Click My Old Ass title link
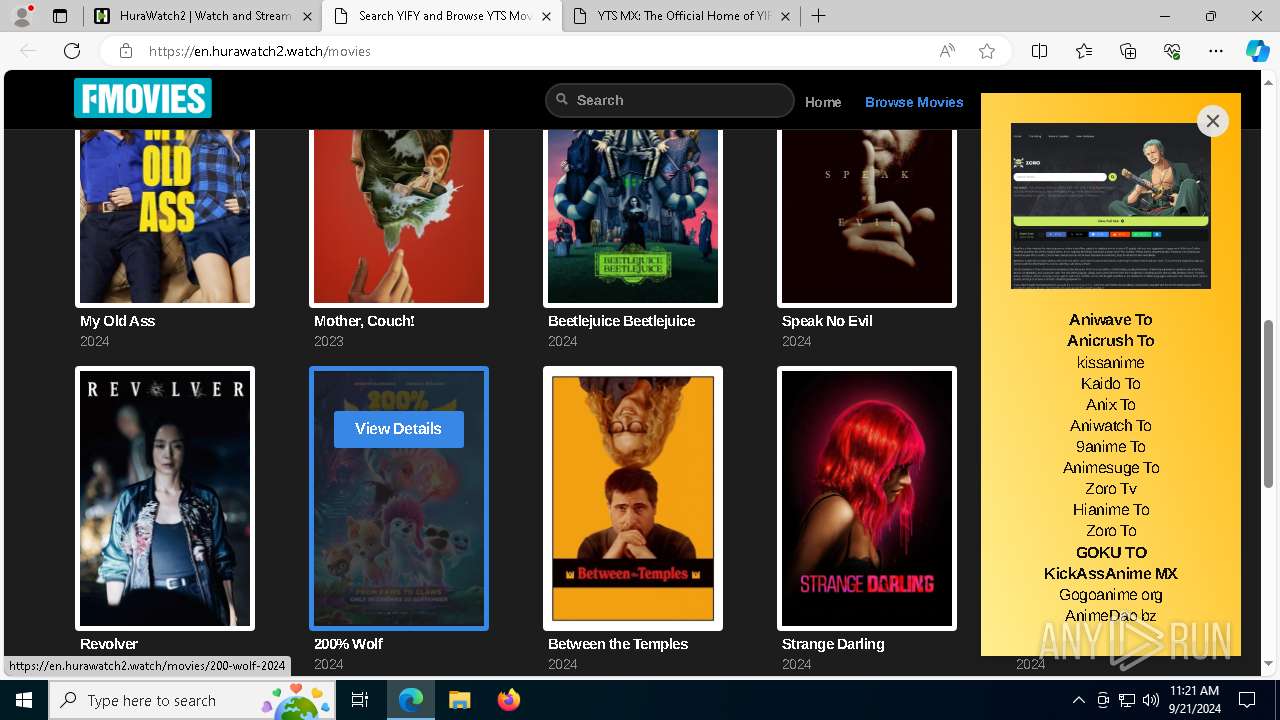Screen dimensions: 1280x720 [x=117, y=321]
